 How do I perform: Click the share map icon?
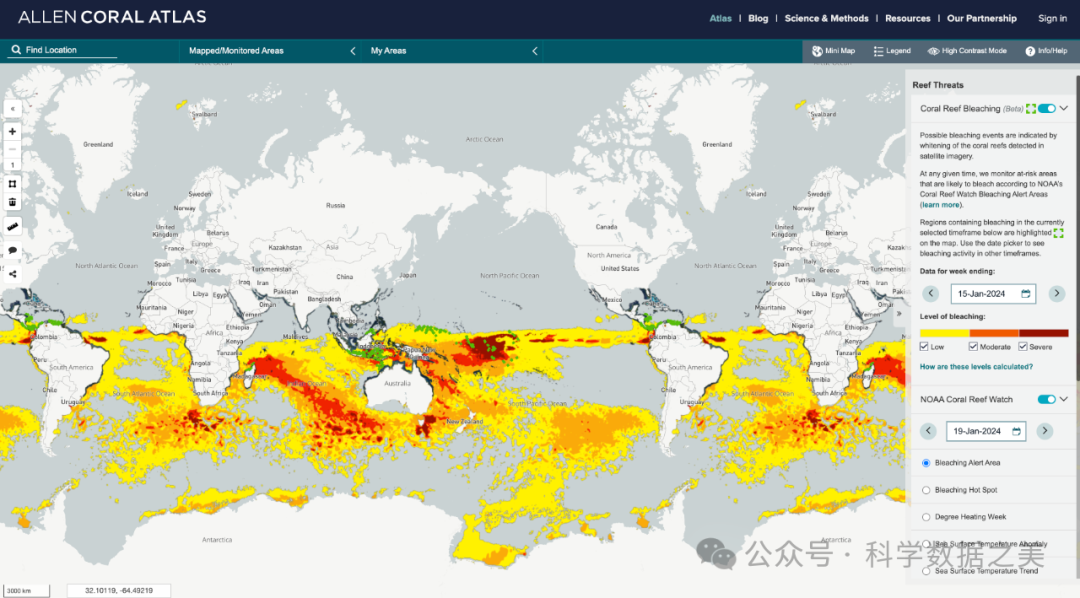12,273
